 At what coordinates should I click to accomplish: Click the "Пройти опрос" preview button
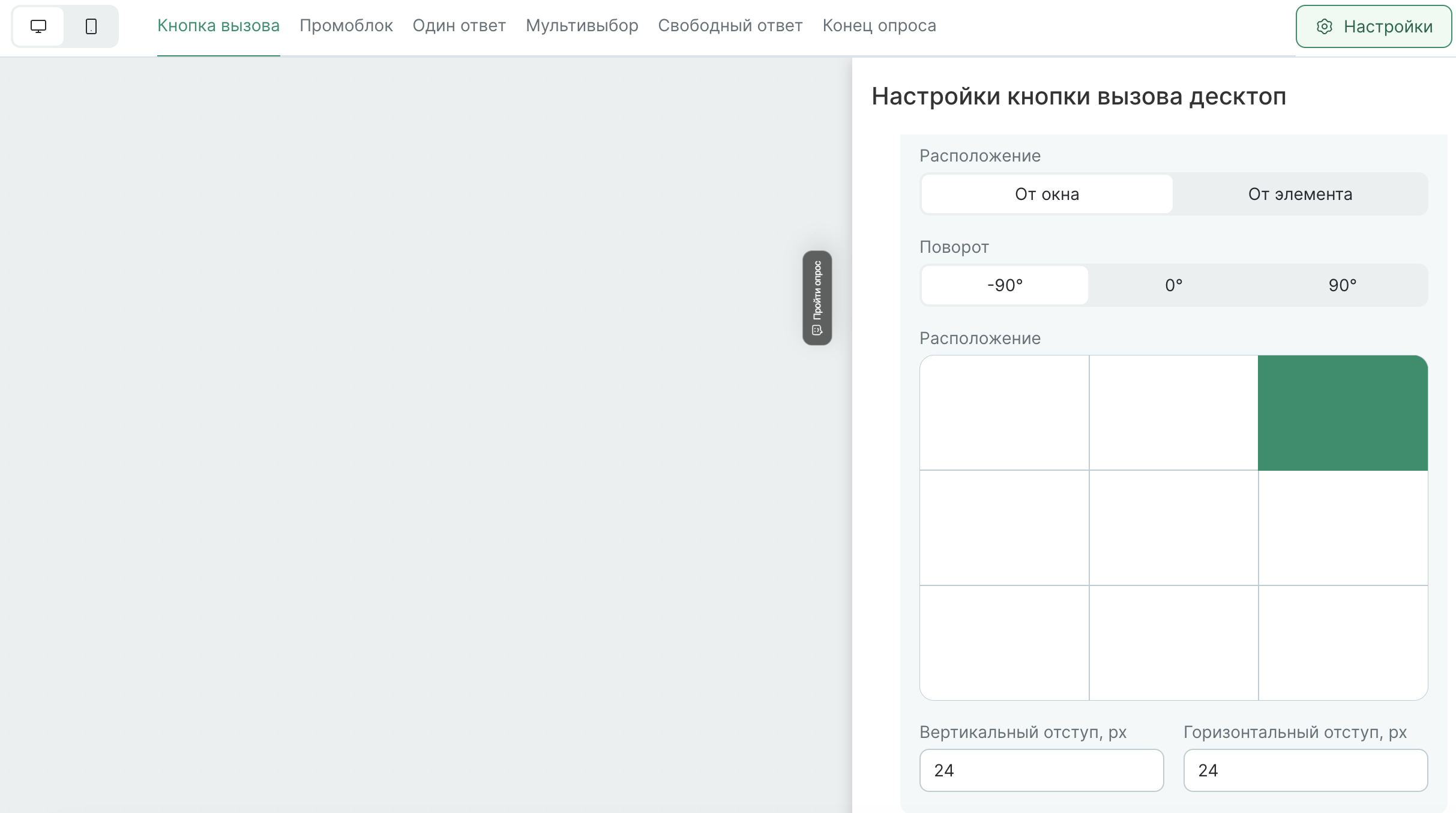click(x=817, y=298)
